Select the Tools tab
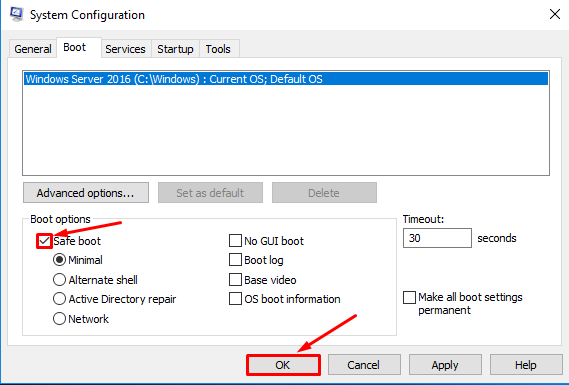 218,49
